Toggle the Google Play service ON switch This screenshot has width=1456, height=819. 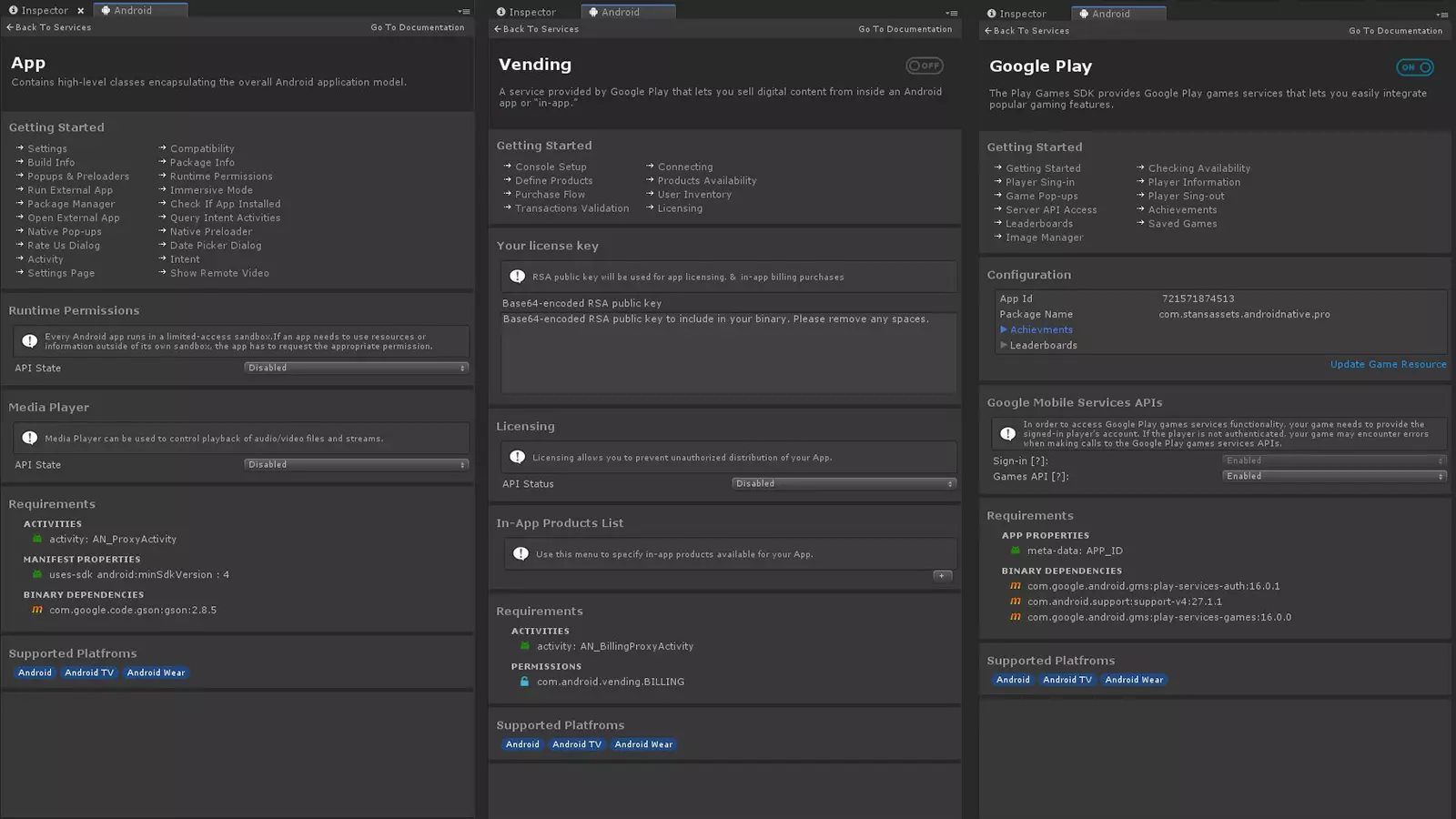click(x=1415, y=67)
